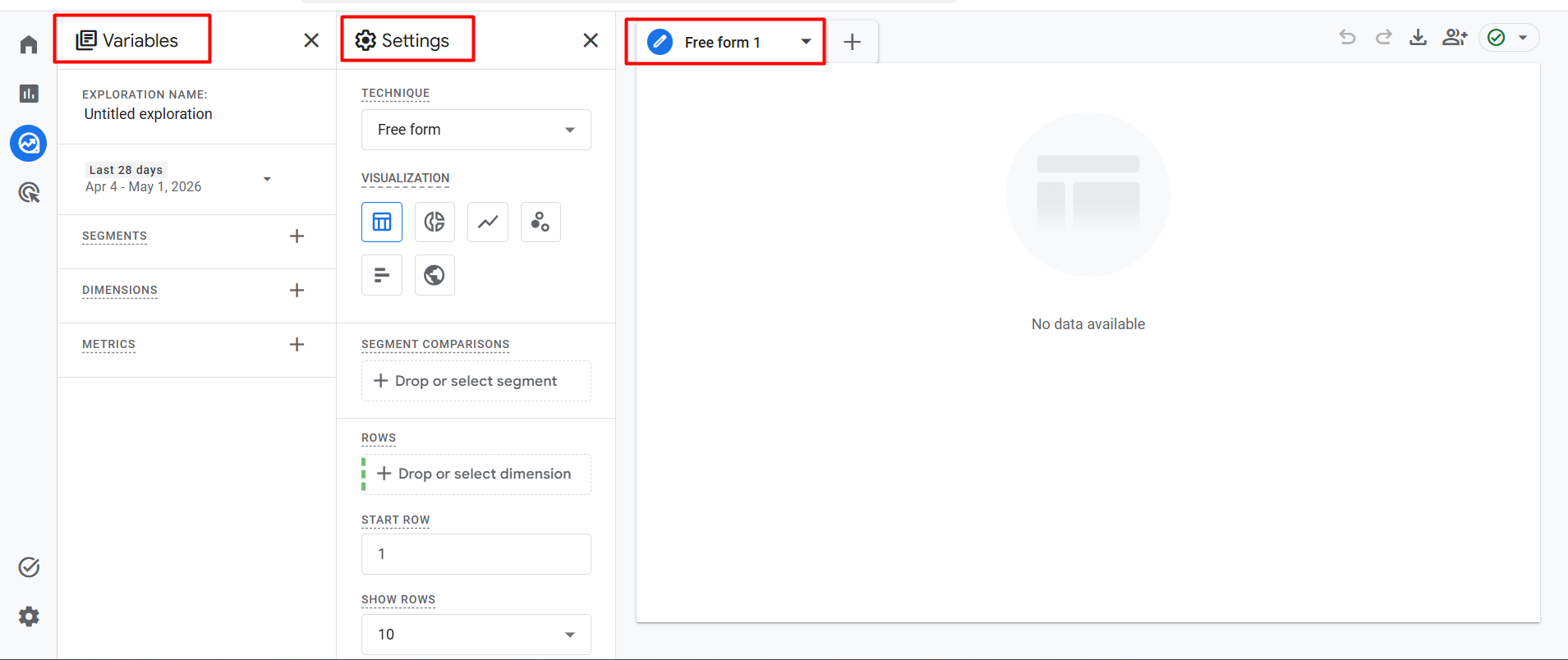The width and height of the screenshot is (1568, 660).
Task: Click the SEGMENT COMPARISONS label
Action: click(x=435, y=345)
